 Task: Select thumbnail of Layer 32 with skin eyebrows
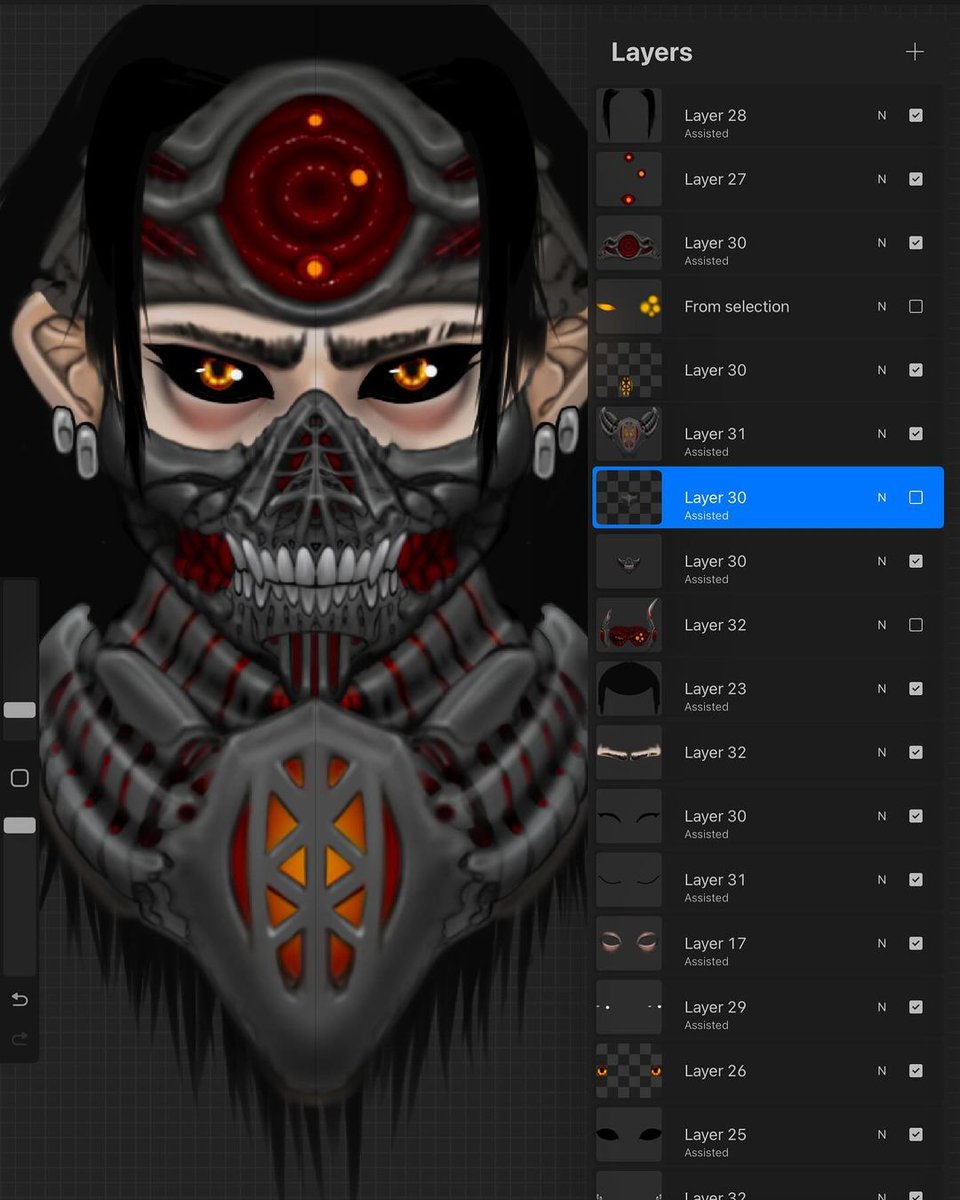pos(629,752)
